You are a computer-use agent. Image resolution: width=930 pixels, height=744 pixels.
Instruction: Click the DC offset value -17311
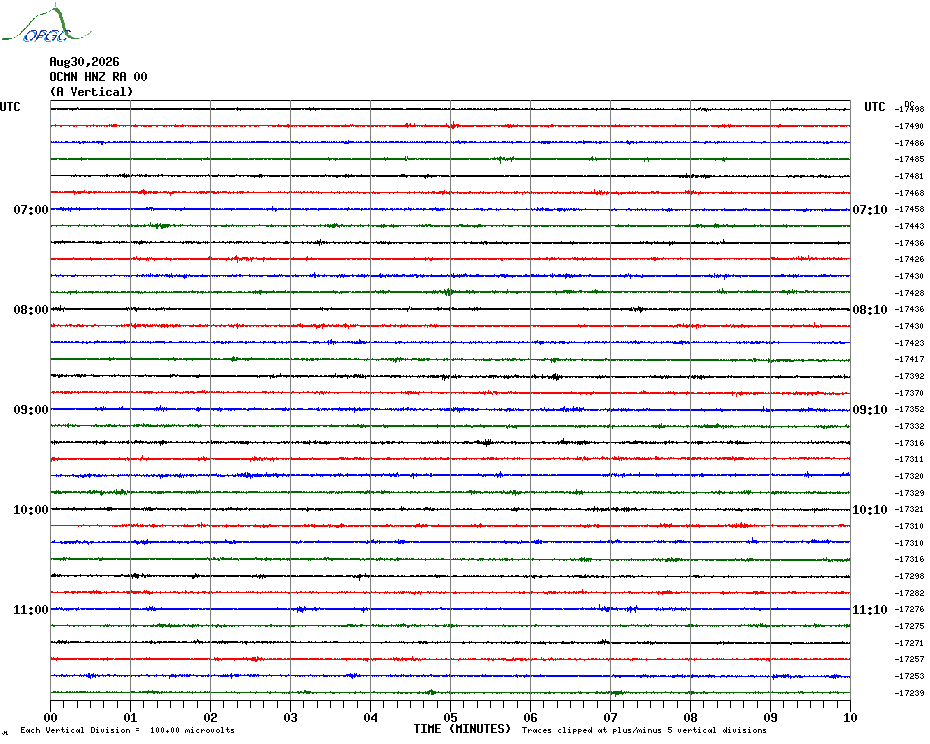pos(909,459)
